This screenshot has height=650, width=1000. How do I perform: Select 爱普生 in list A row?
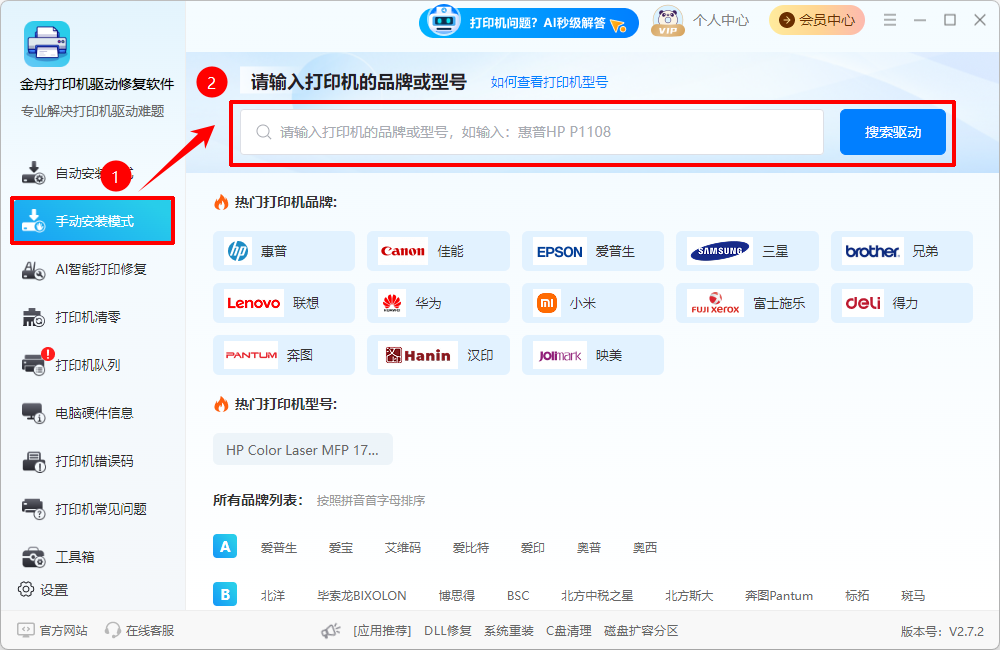pyautogui.click(x=279, y=547)
